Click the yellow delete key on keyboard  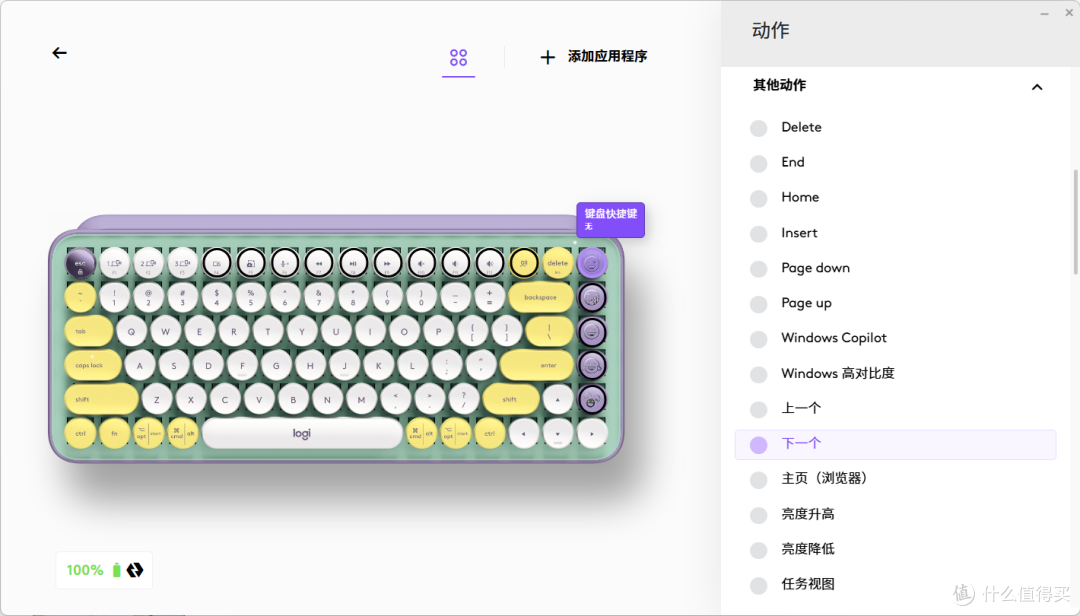(557, 263)
